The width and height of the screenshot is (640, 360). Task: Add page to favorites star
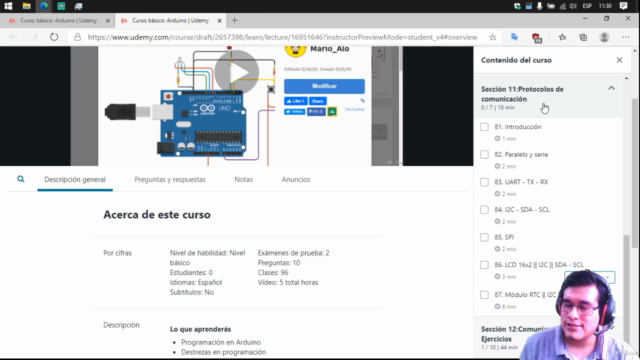pos(493,37)
